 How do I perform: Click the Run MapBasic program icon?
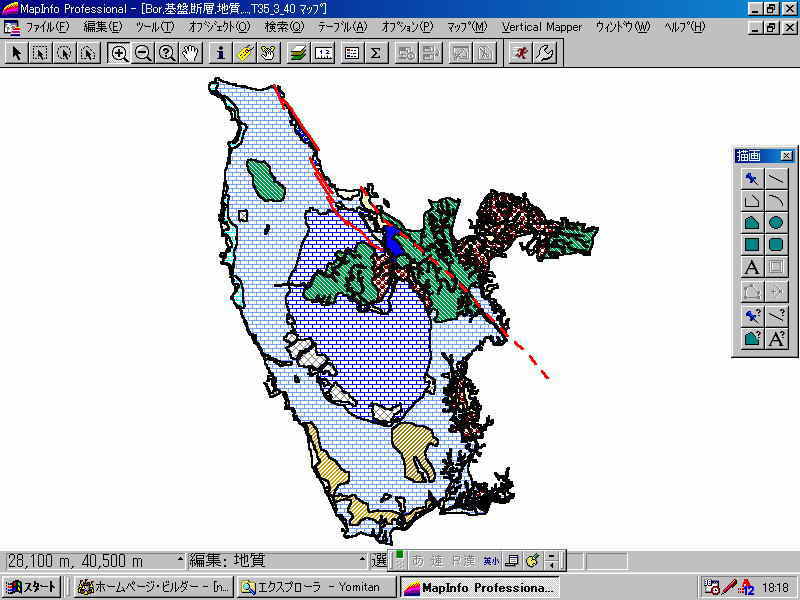point(519,53)
